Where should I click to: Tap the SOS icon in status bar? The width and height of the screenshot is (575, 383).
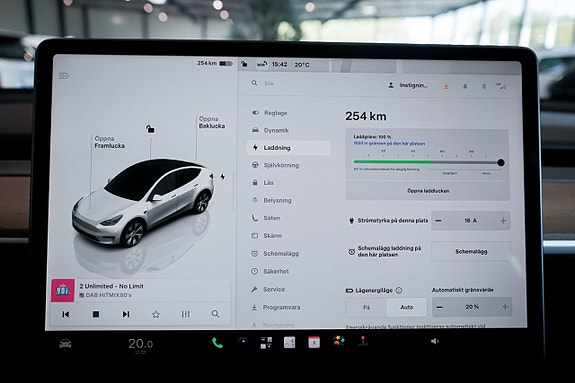click(x=262, y=64)
